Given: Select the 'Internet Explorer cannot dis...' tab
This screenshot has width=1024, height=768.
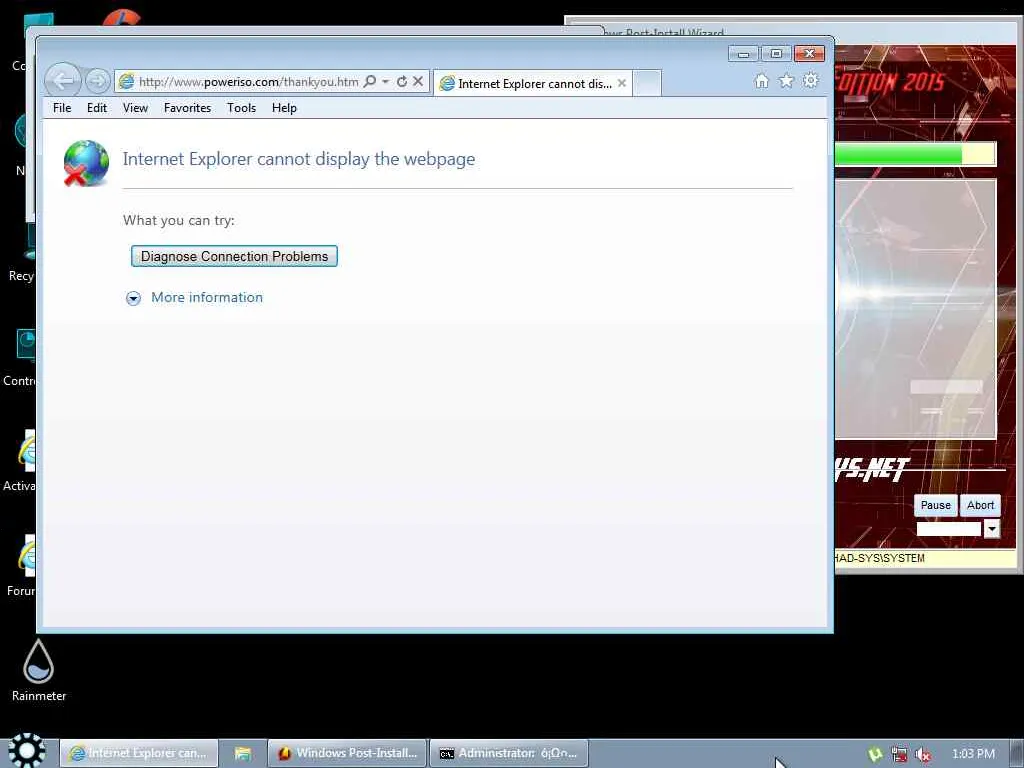Looking at the screenshot, I should 532,84.
